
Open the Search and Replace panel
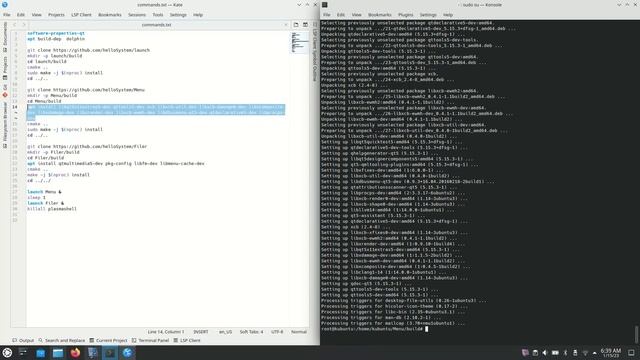click(62, 340)
